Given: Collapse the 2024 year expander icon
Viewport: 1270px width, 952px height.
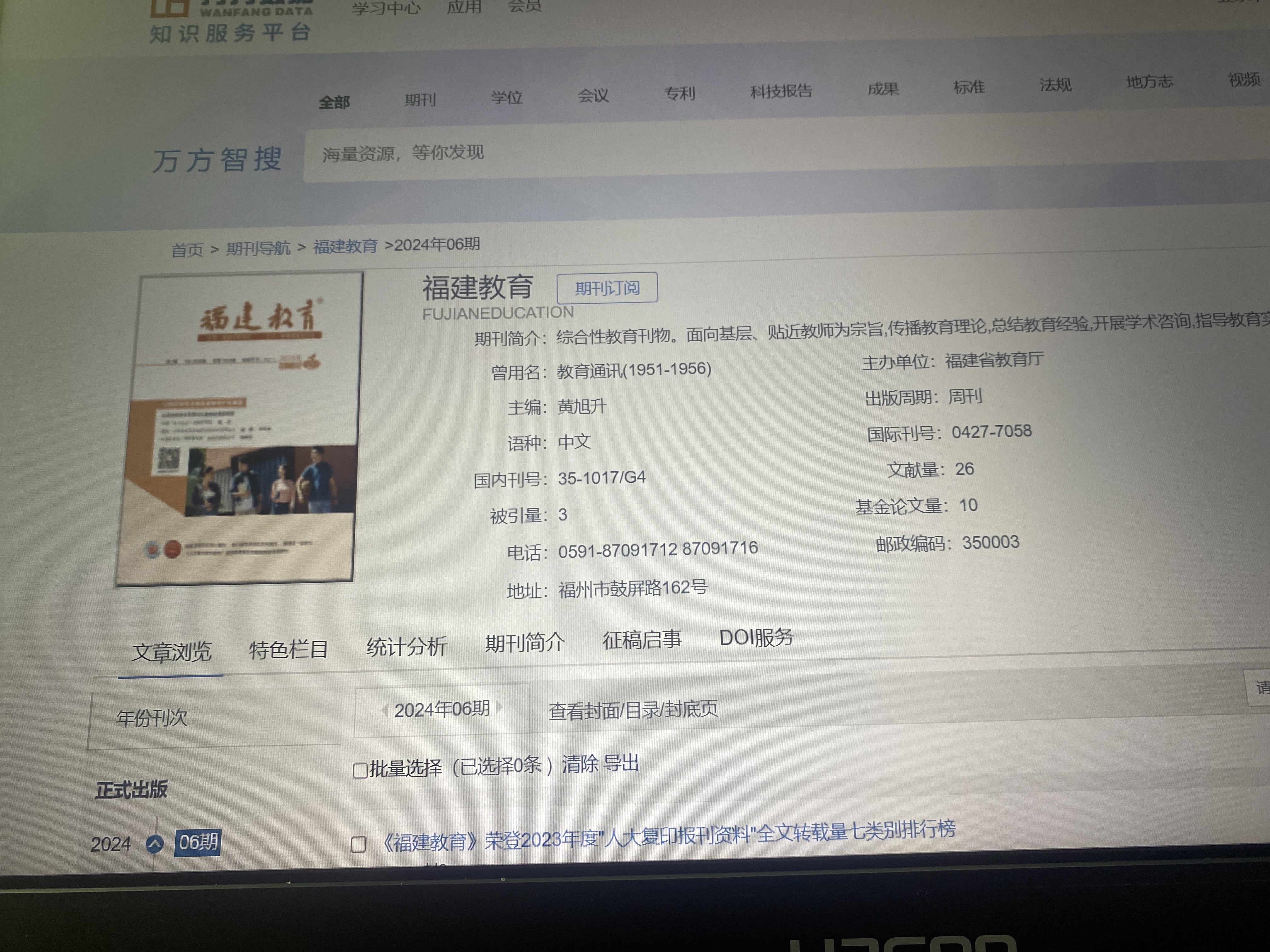Looking at the screenshot, I should tap(154, 844).
